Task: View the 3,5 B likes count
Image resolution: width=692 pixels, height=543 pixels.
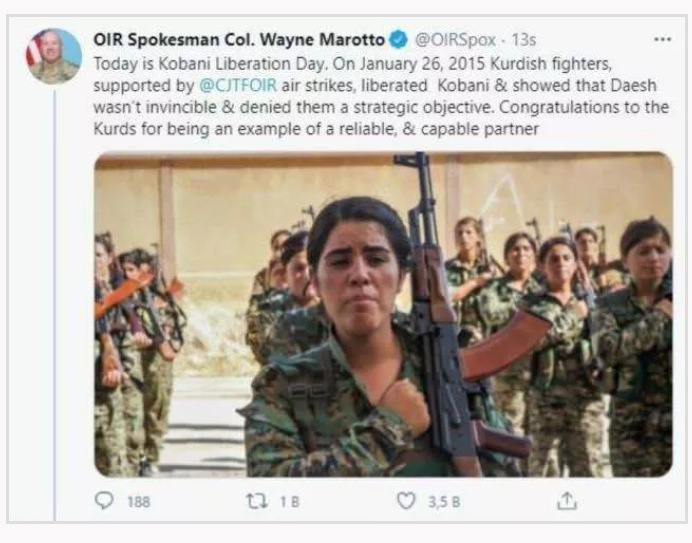Action: (x=444, y=502)
